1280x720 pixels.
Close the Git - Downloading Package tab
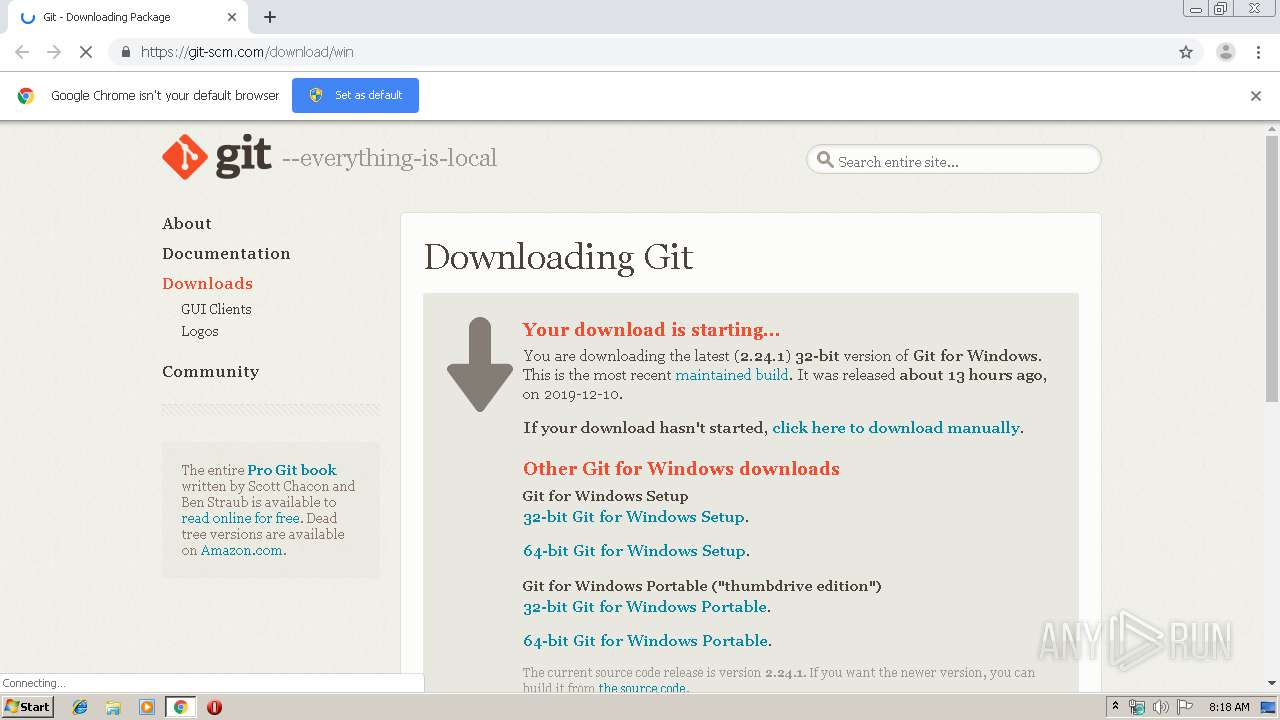click(232, 17)
